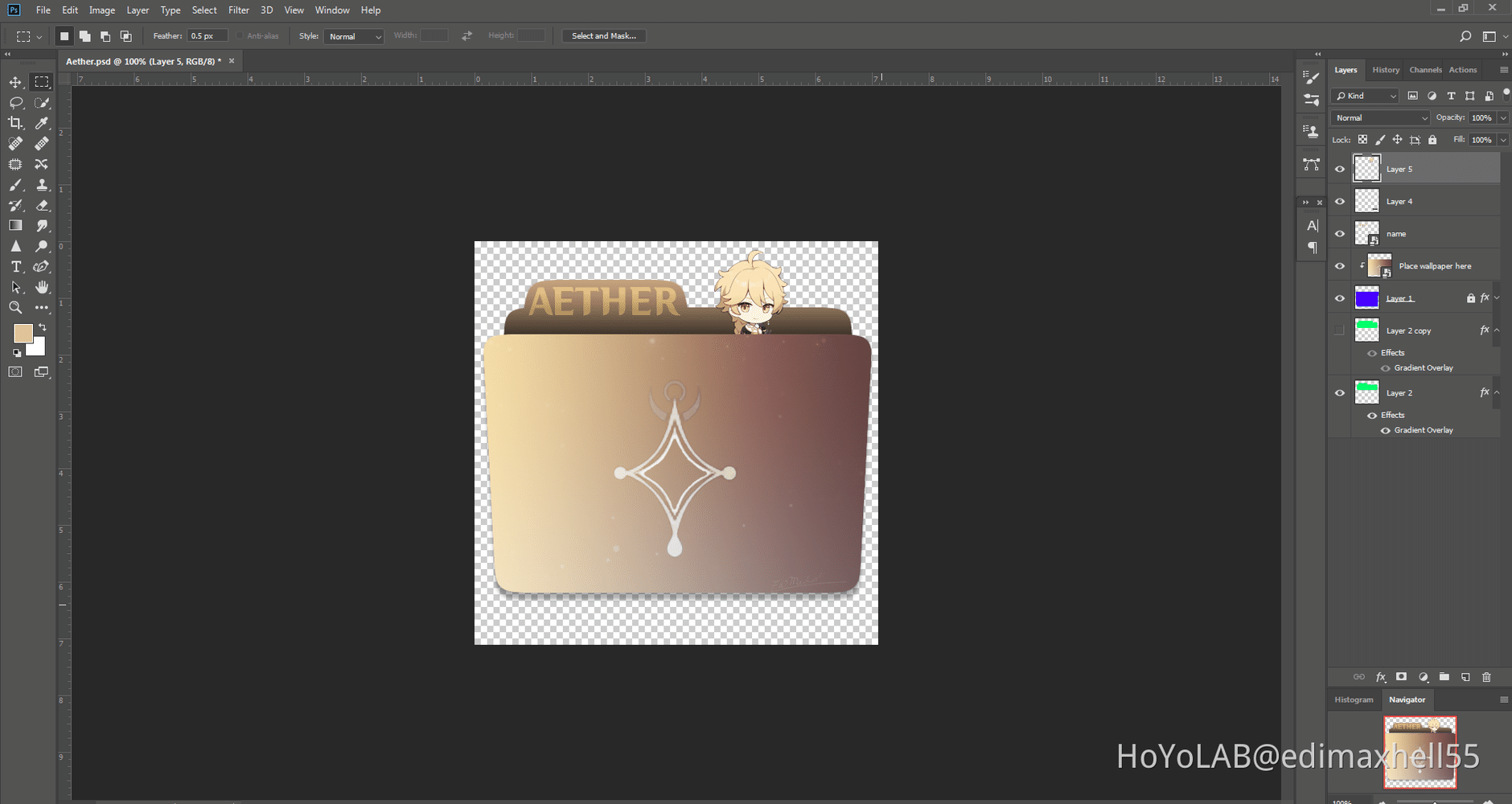Screen dimensions: 1512x804
Task: Select the Horizontal Type tool
Action: [x=15, y=267]
